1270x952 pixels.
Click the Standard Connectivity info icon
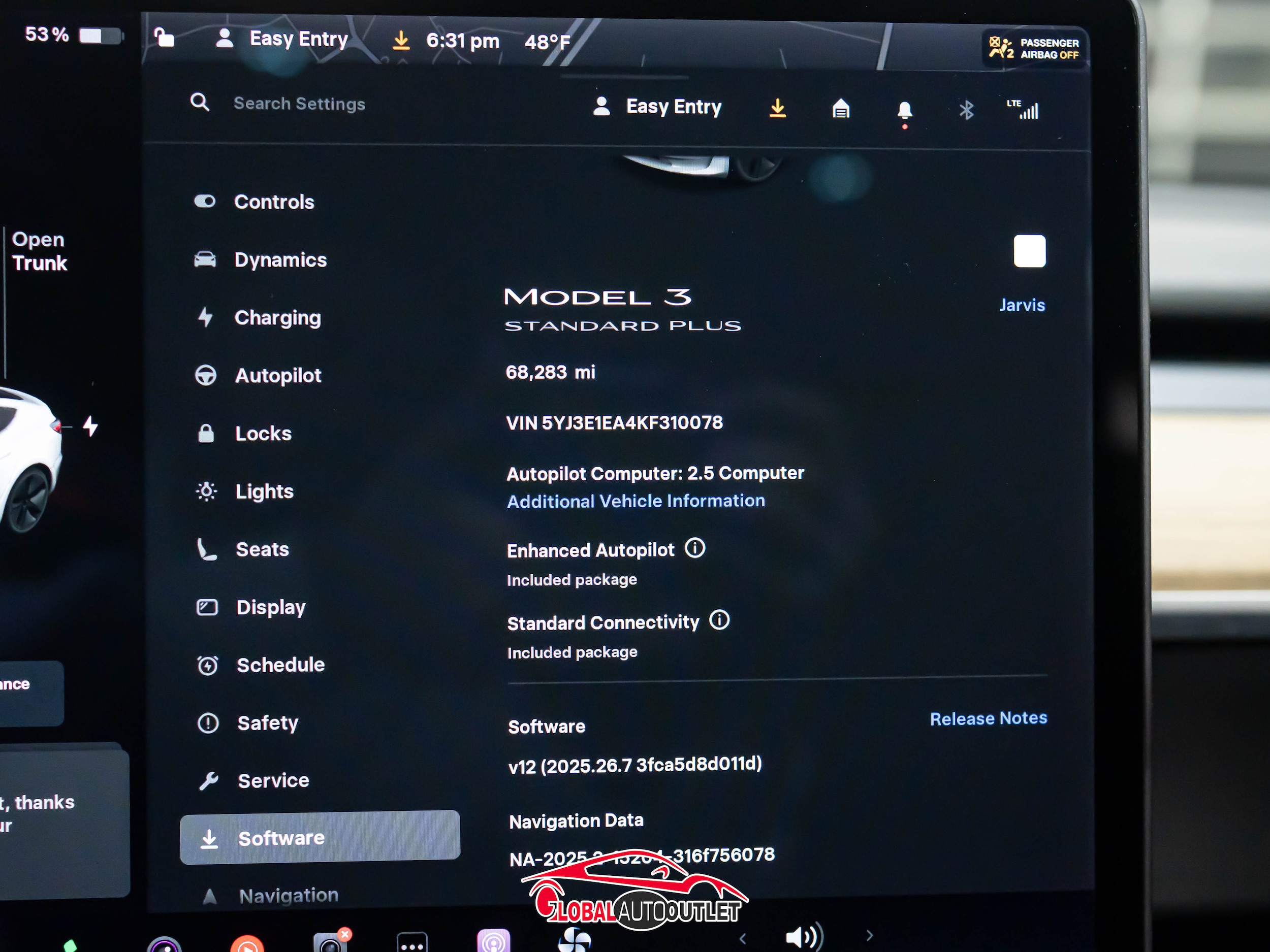(x=719, y=620)
